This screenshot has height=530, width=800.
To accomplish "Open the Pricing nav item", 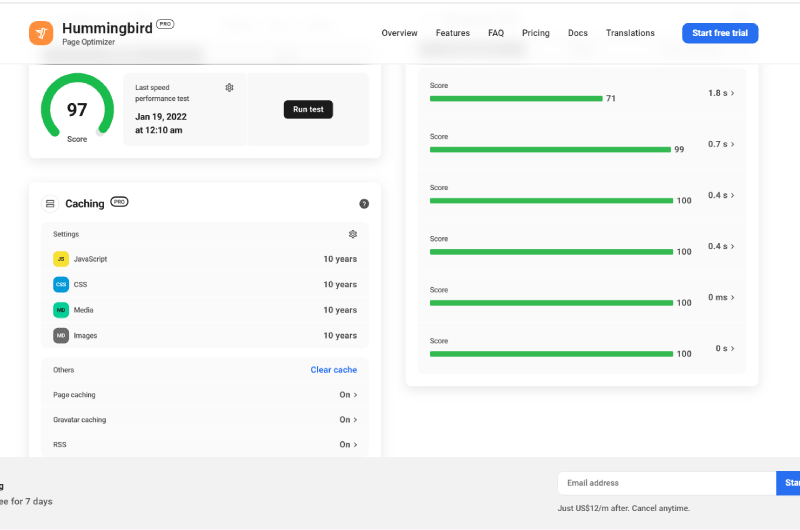I will tap(536, 33).
